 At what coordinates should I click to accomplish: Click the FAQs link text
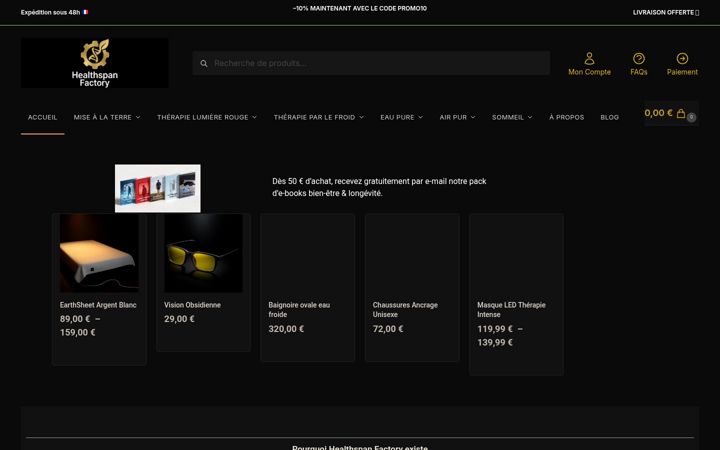[x=639, y=72]
